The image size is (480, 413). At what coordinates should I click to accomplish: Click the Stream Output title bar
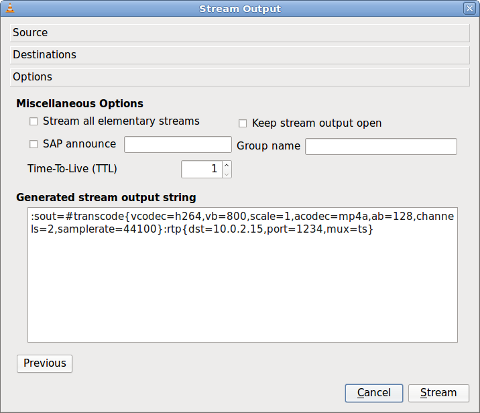240,9
